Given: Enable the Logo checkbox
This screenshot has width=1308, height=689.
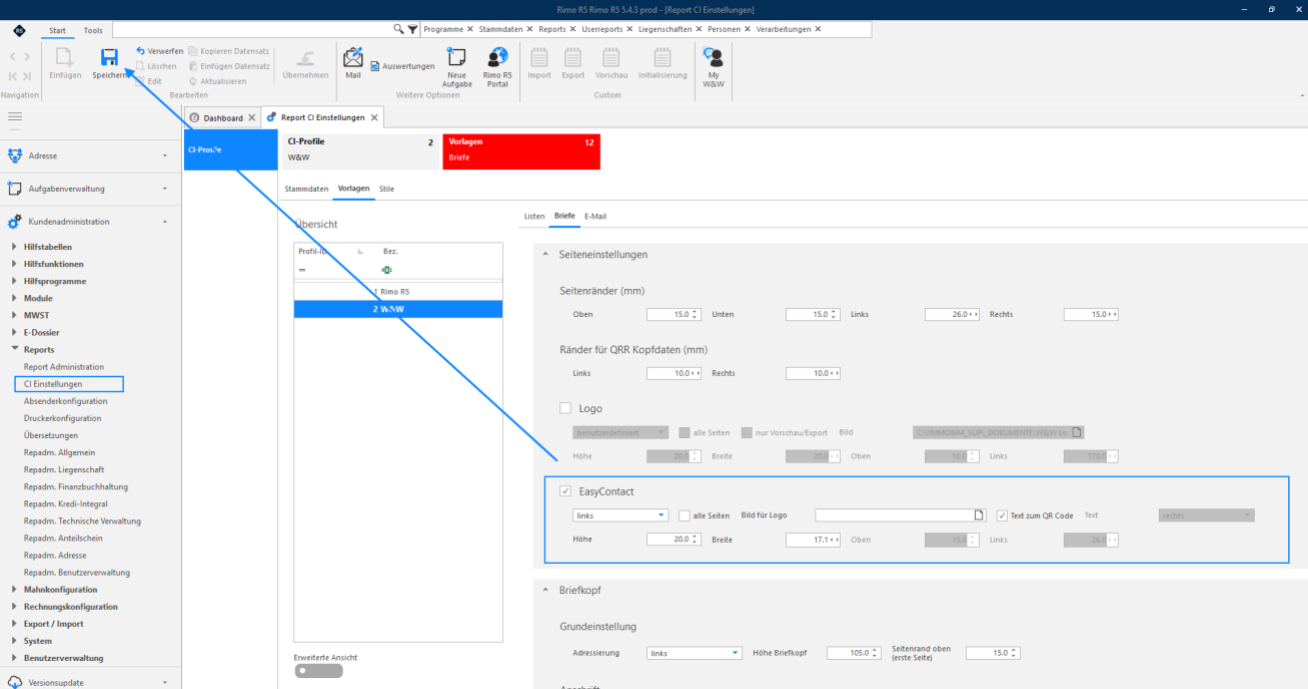Looking at the screenshot, I should 566,408.
